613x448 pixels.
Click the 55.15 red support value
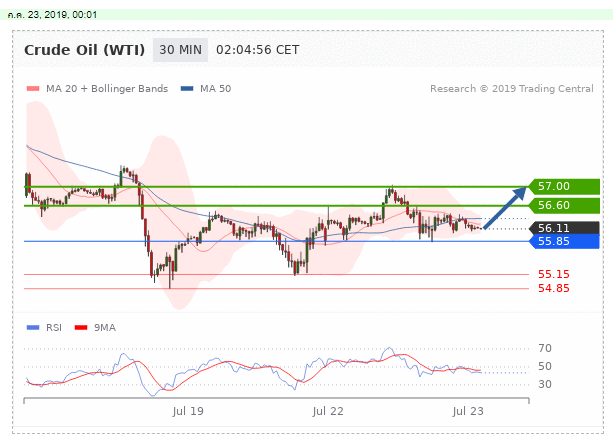tap(554, 274)
